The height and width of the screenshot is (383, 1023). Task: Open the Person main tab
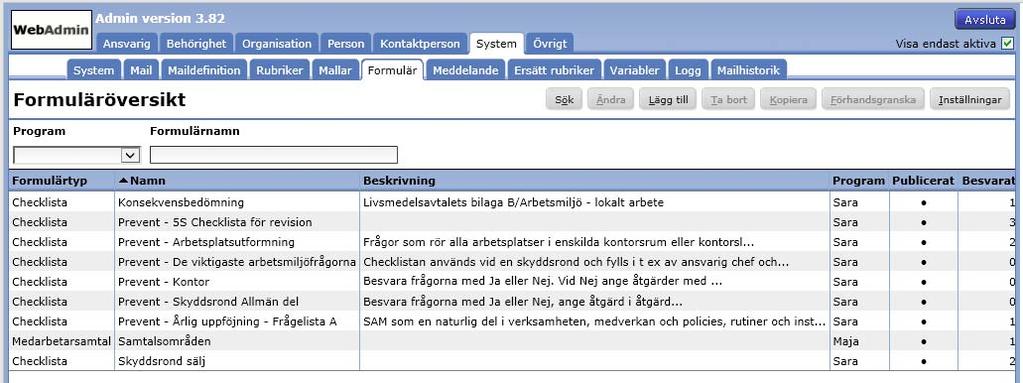pos(346,44)
